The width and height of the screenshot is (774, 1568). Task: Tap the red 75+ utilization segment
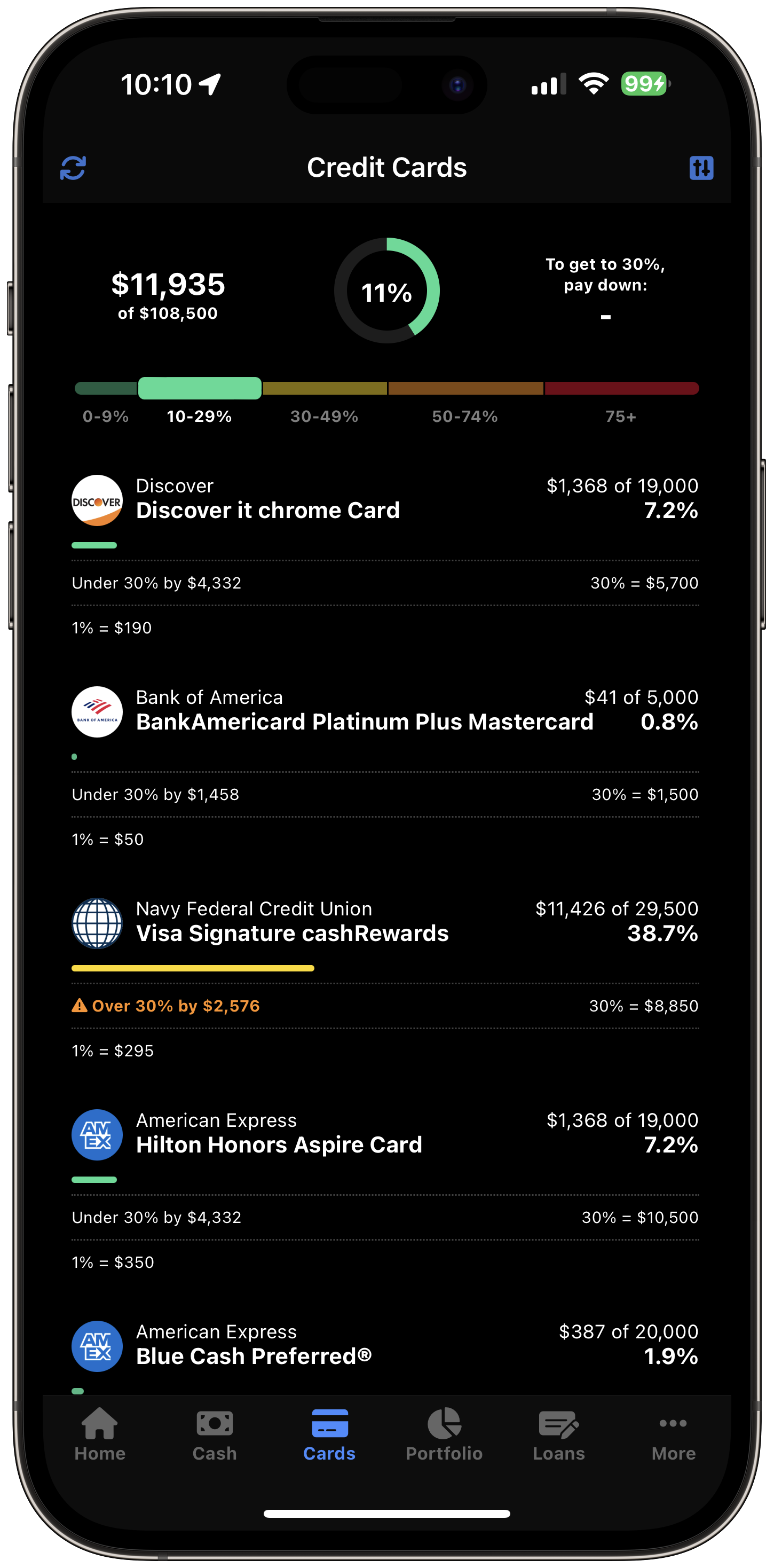621,388
